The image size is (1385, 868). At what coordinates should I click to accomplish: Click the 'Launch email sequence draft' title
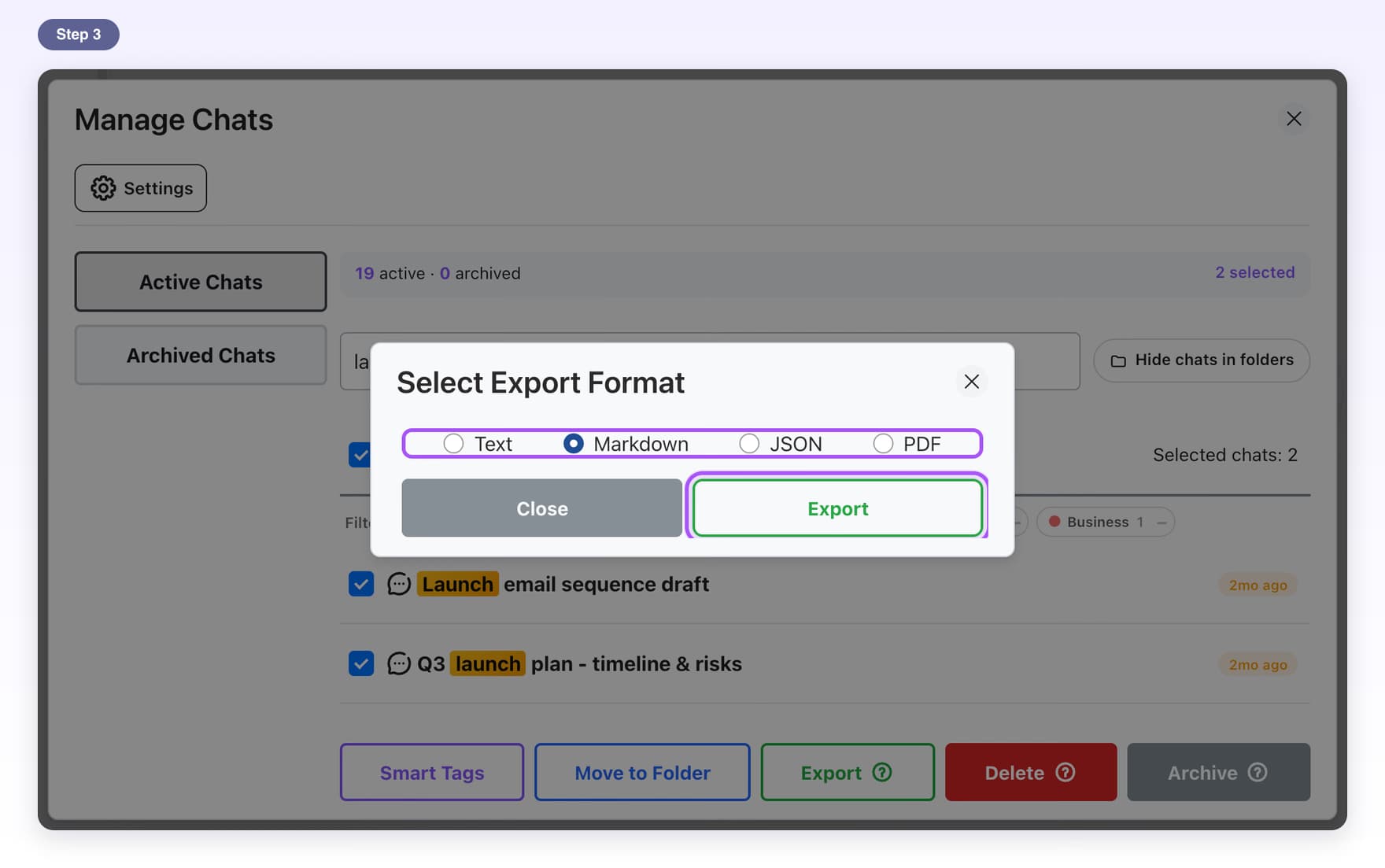coord(564,584)
